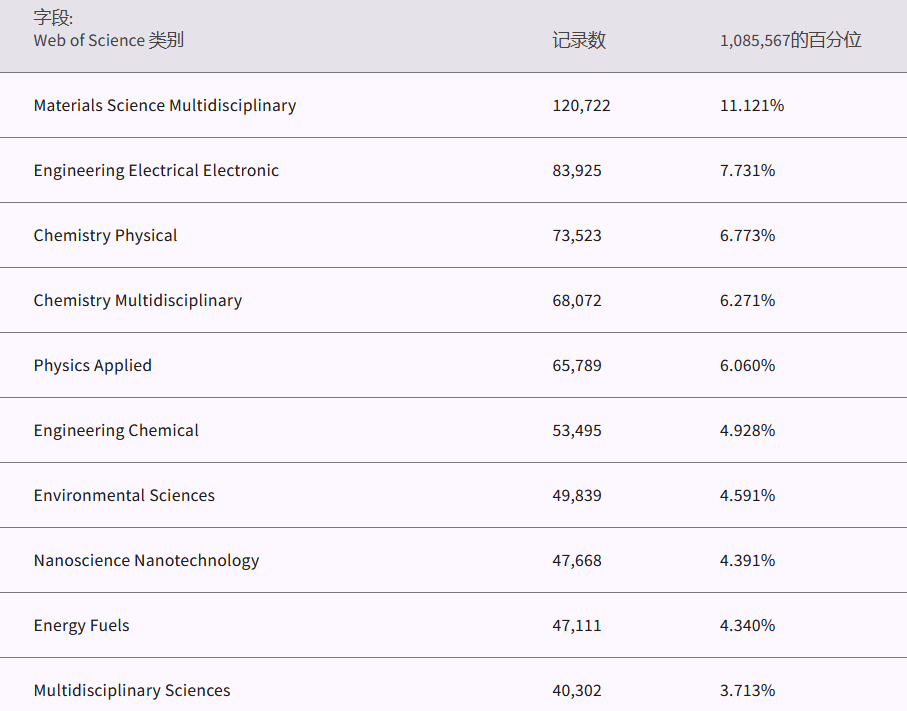Select the Multidisciplinary Sciences category
Image resolution: width=907 pixels, height=711 pixels.
click(x=132, y=690)
